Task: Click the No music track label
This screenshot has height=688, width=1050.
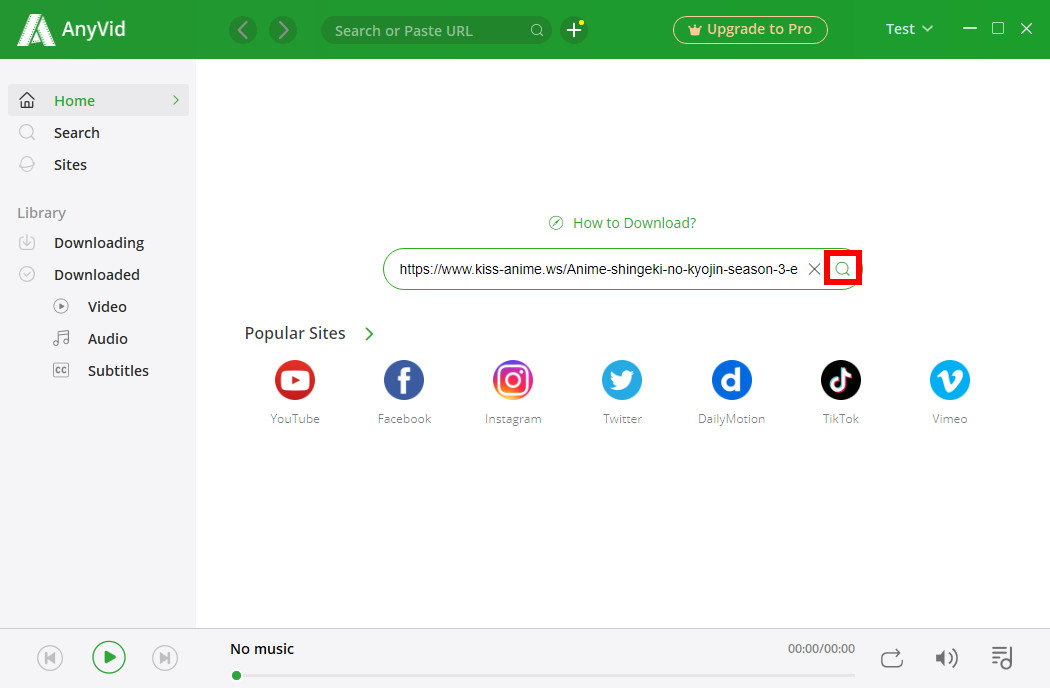Action: click(262, 649)
